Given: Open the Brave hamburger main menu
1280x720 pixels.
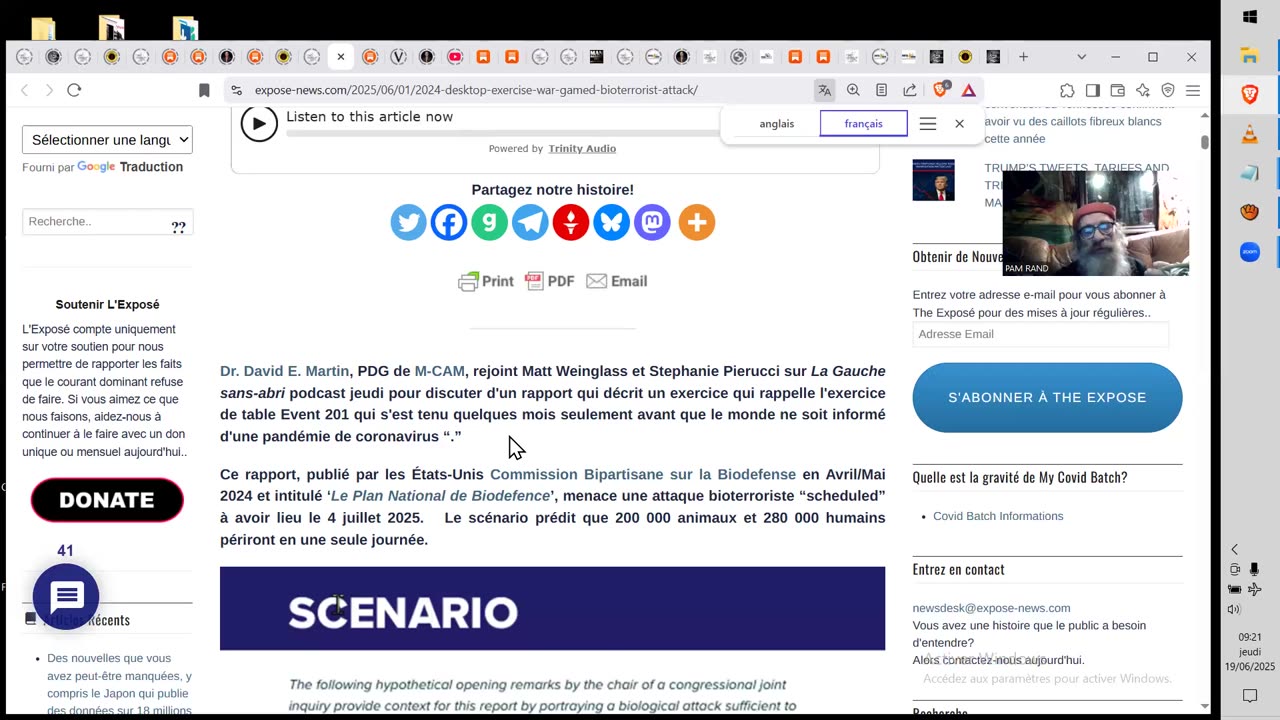Looking at the screenshot, I should [1192, 90].
